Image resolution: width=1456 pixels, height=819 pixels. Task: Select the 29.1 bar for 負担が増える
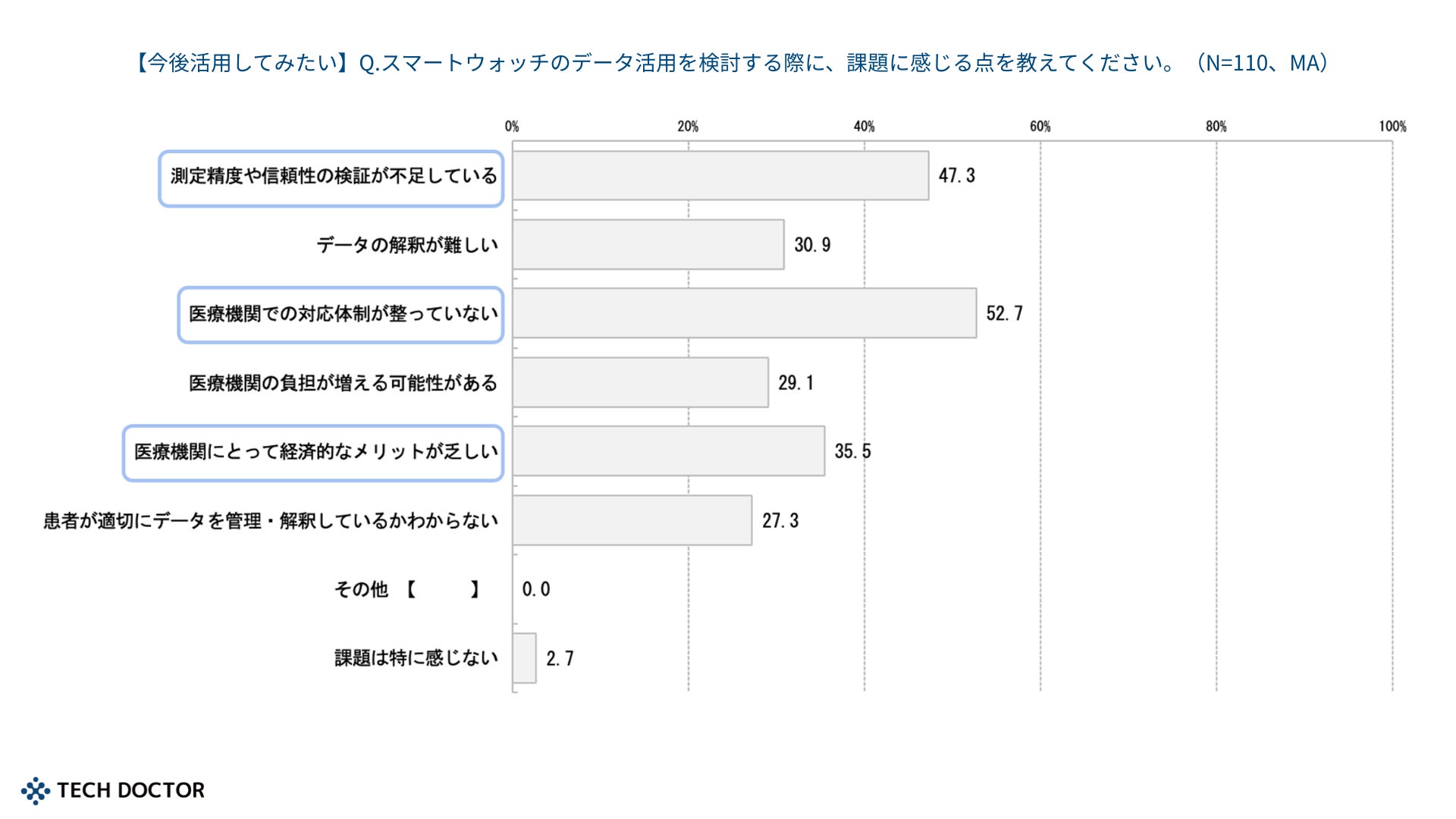point(640,382)
